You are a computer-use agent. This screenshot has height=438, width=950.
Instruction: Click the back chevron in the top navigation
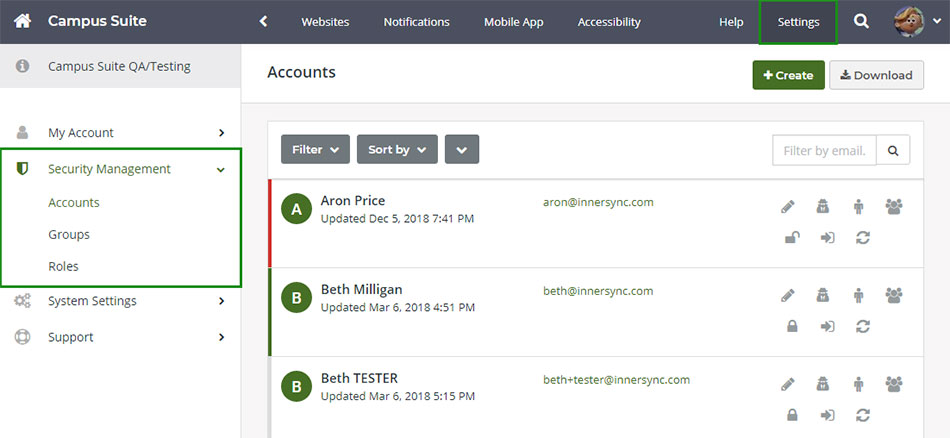(263, 22)
